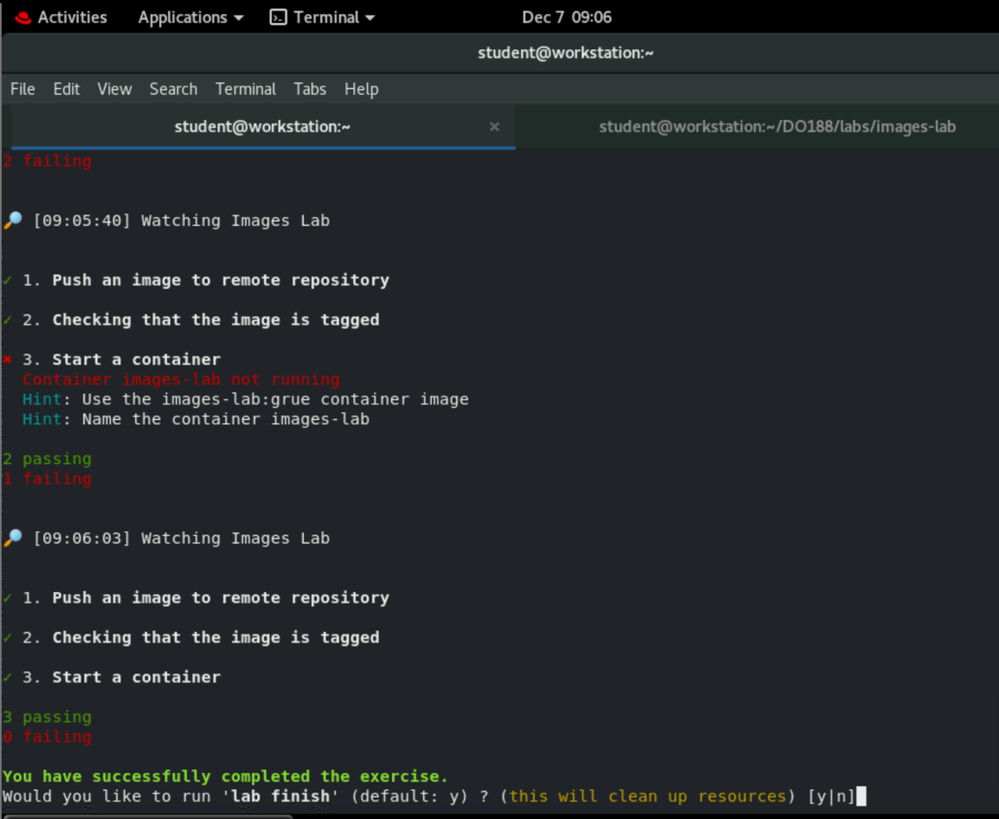This screenshot has width=999, height=819.
Task: Open the Help menu
Action: [x=361, y=89]
